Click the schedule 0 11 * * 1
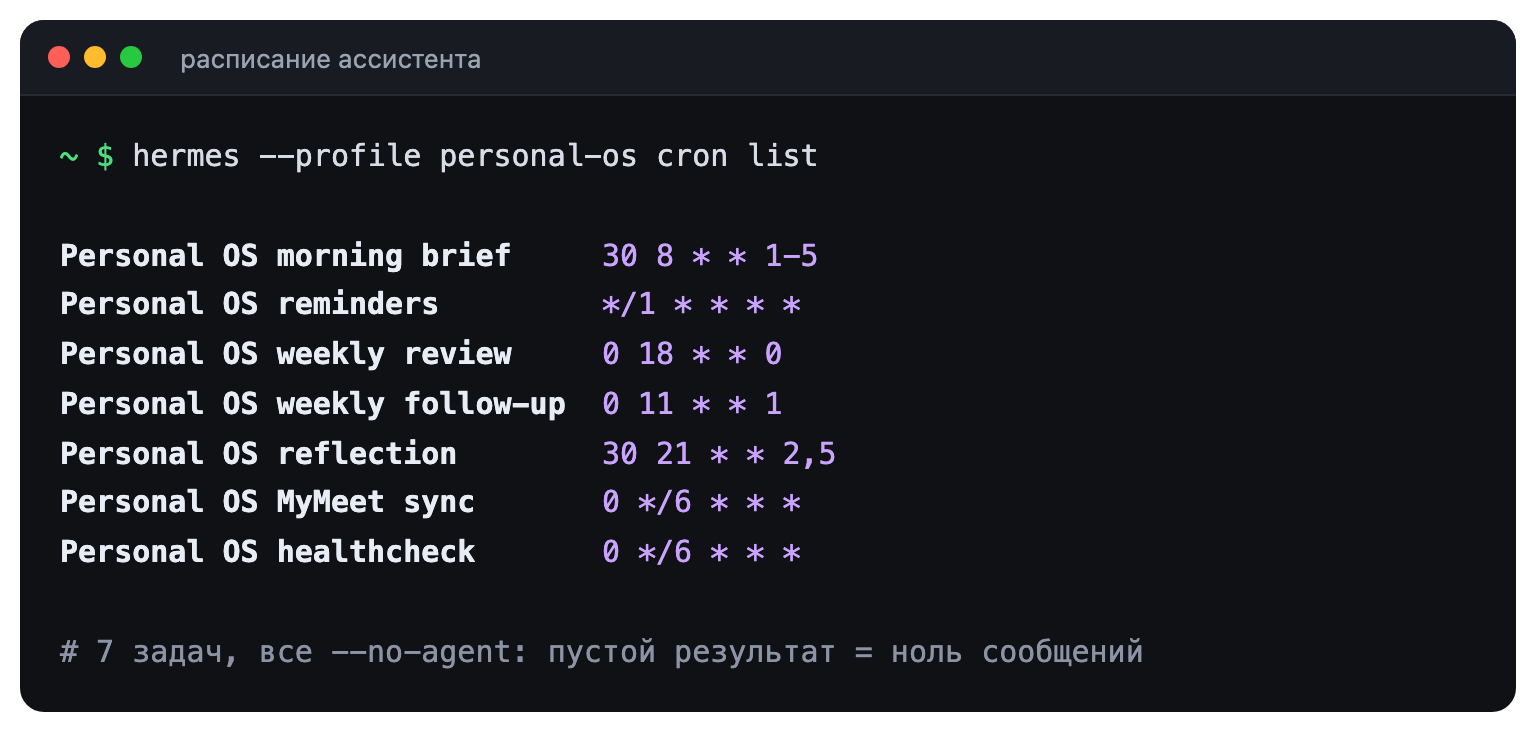This screenshot has height=734, width=1536. (x=692, y=404)
